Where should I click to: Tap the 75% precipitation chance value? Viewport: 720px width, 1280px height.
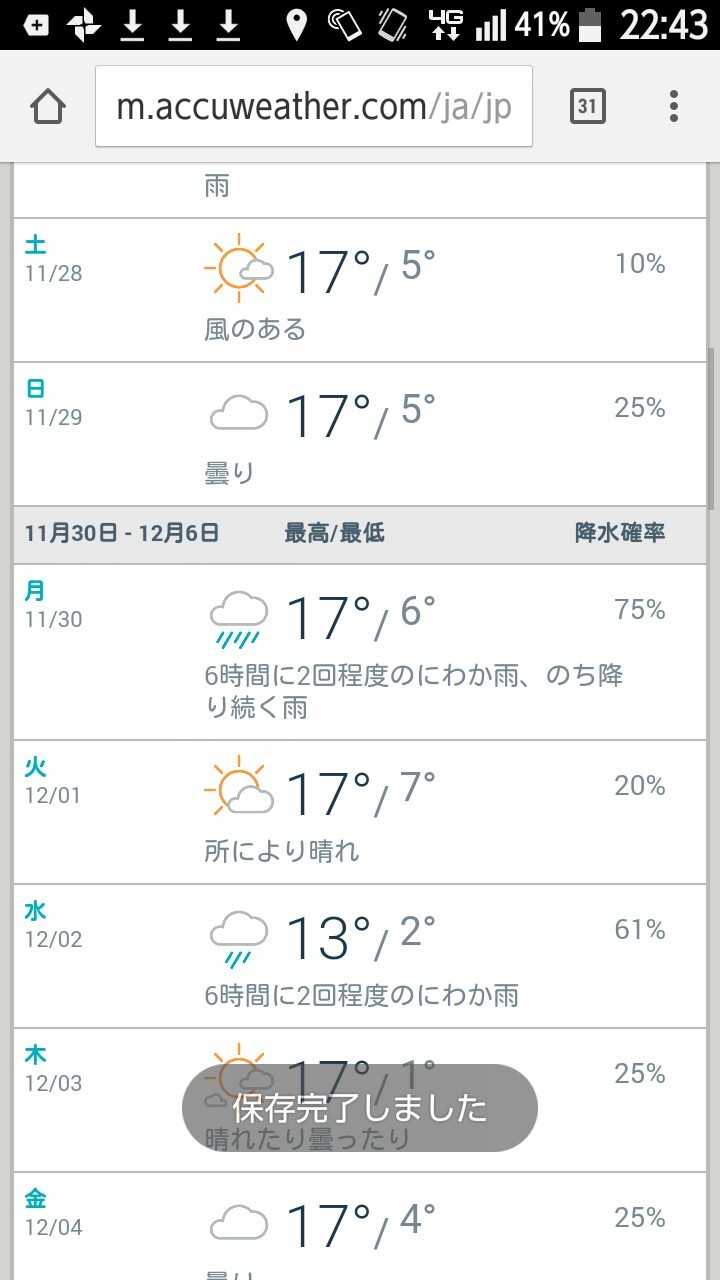point(640,610)
